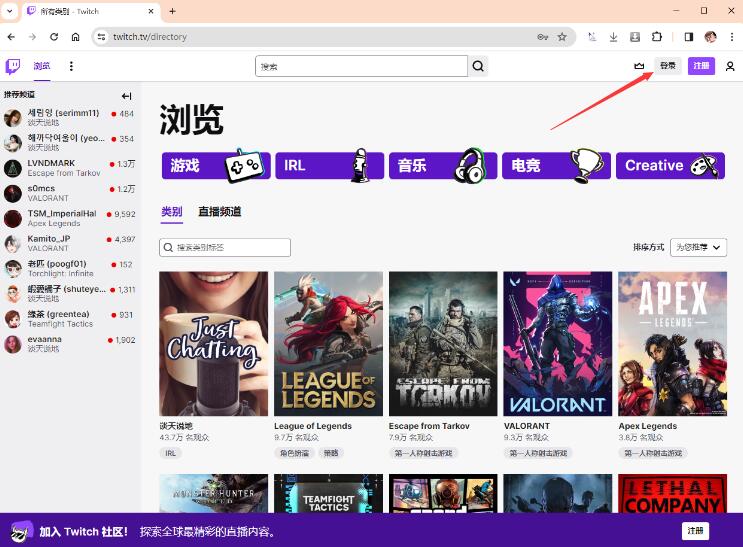Open the Lethal Company cover thumbnail
This screenshot has height=547, width=743.
pyautogui.click(x=672, y=493)
